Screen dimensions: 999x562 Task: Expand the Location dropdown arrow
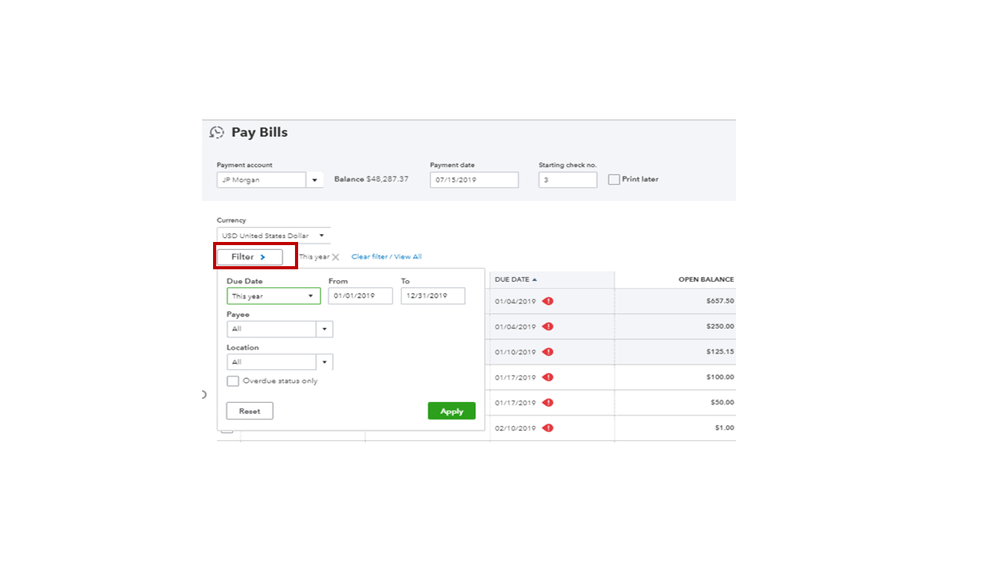pyautogui.click(x=324, y=362)
